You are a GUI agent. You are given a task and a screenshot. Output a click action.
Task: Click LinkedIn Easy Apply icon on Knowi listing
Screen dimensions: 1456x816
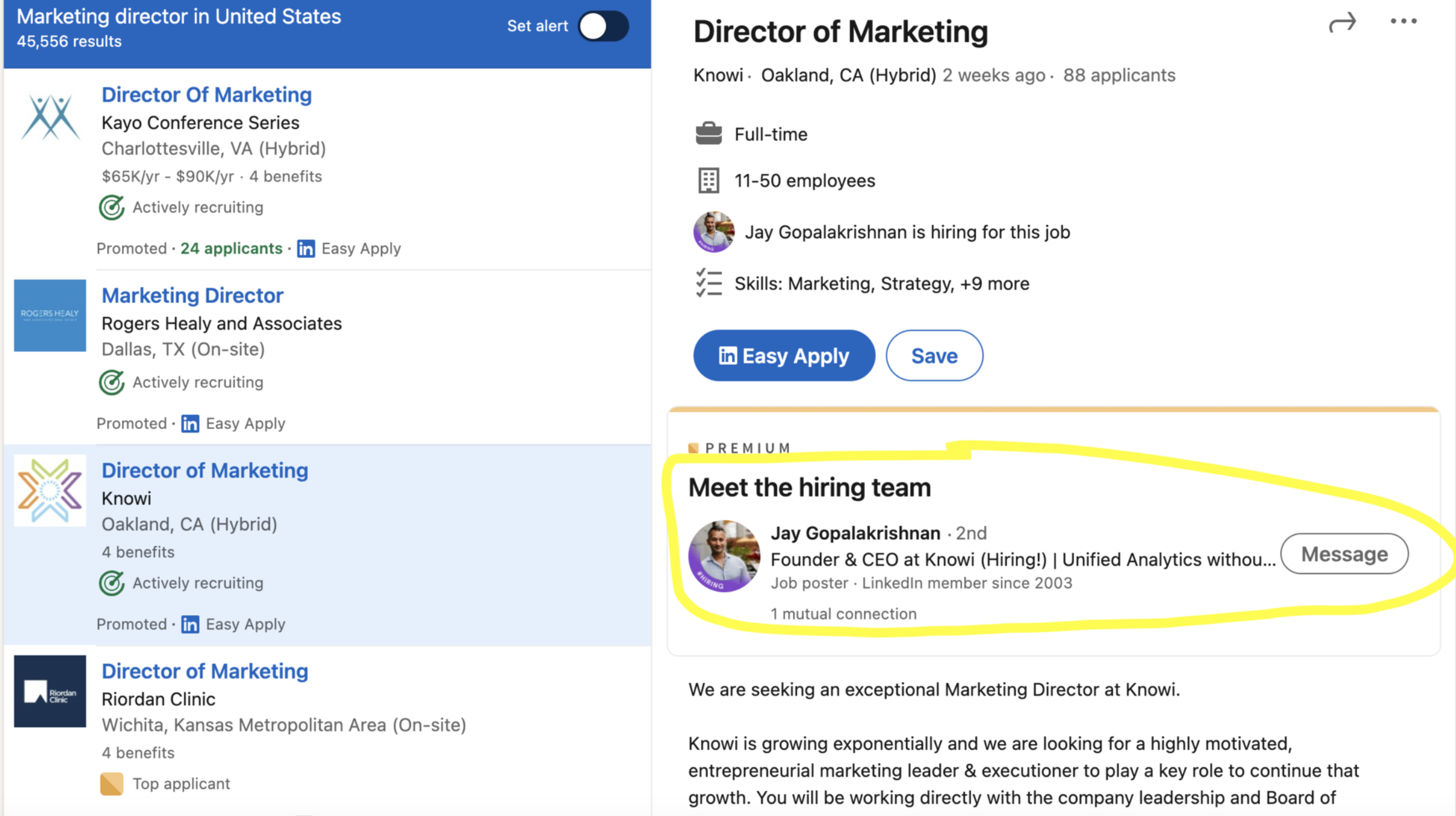coord(190,625)
